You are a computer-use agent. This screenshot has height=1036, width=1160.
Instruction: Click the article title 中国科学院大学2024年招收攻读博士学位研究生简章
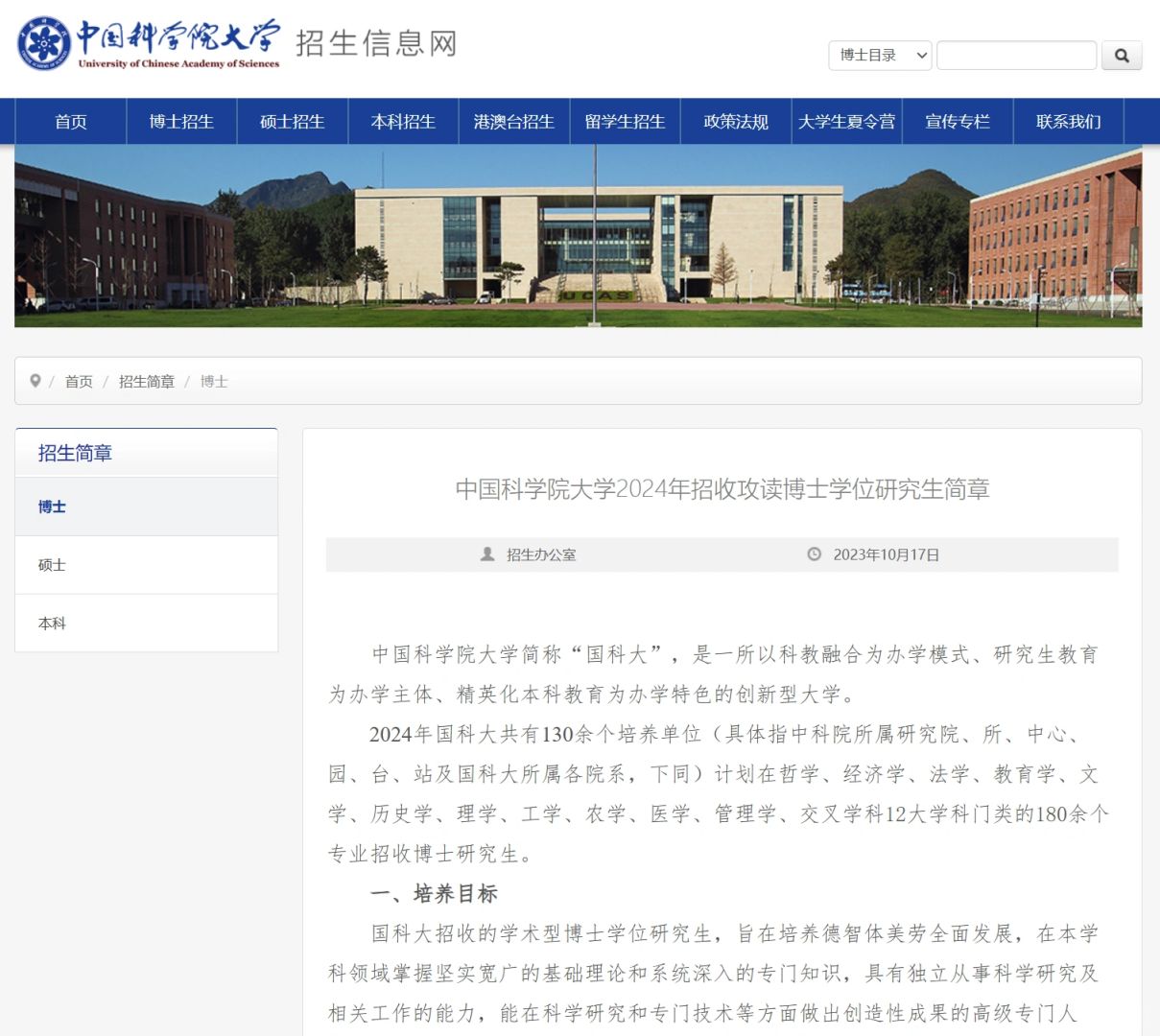tap(722, 489)
